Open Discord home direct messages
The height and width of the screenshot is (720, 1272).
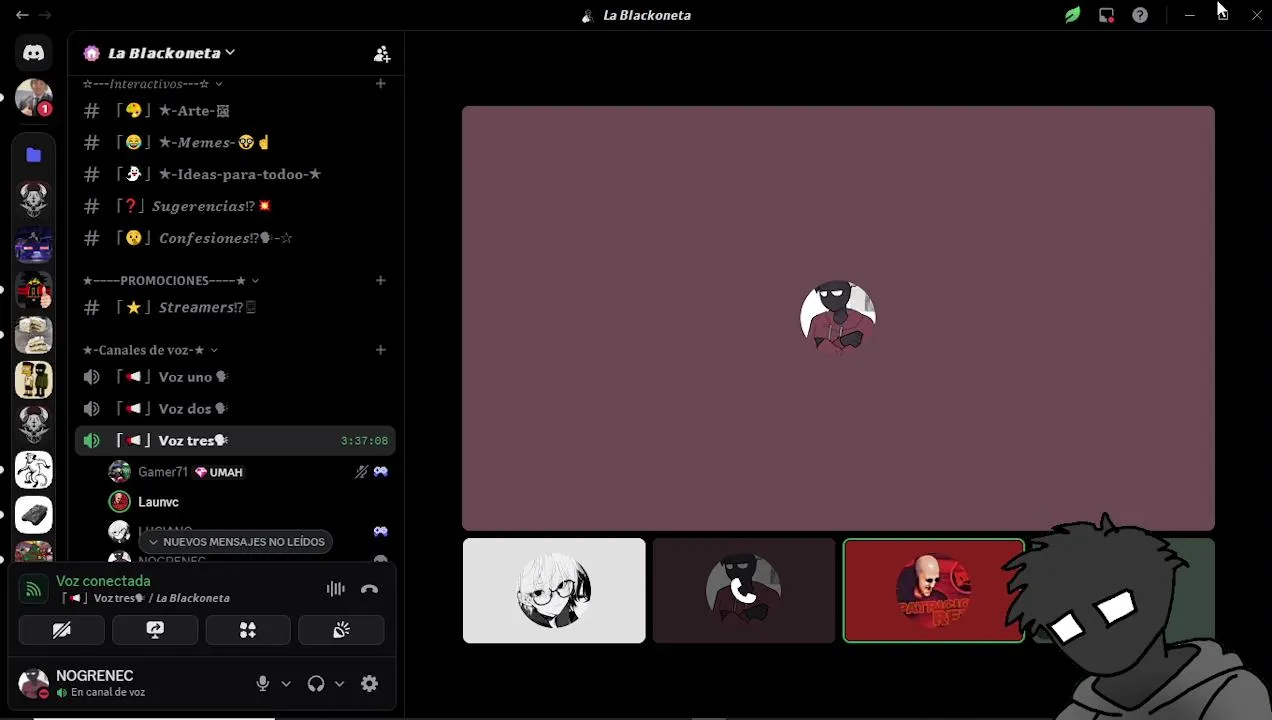(x=34, y=53)
